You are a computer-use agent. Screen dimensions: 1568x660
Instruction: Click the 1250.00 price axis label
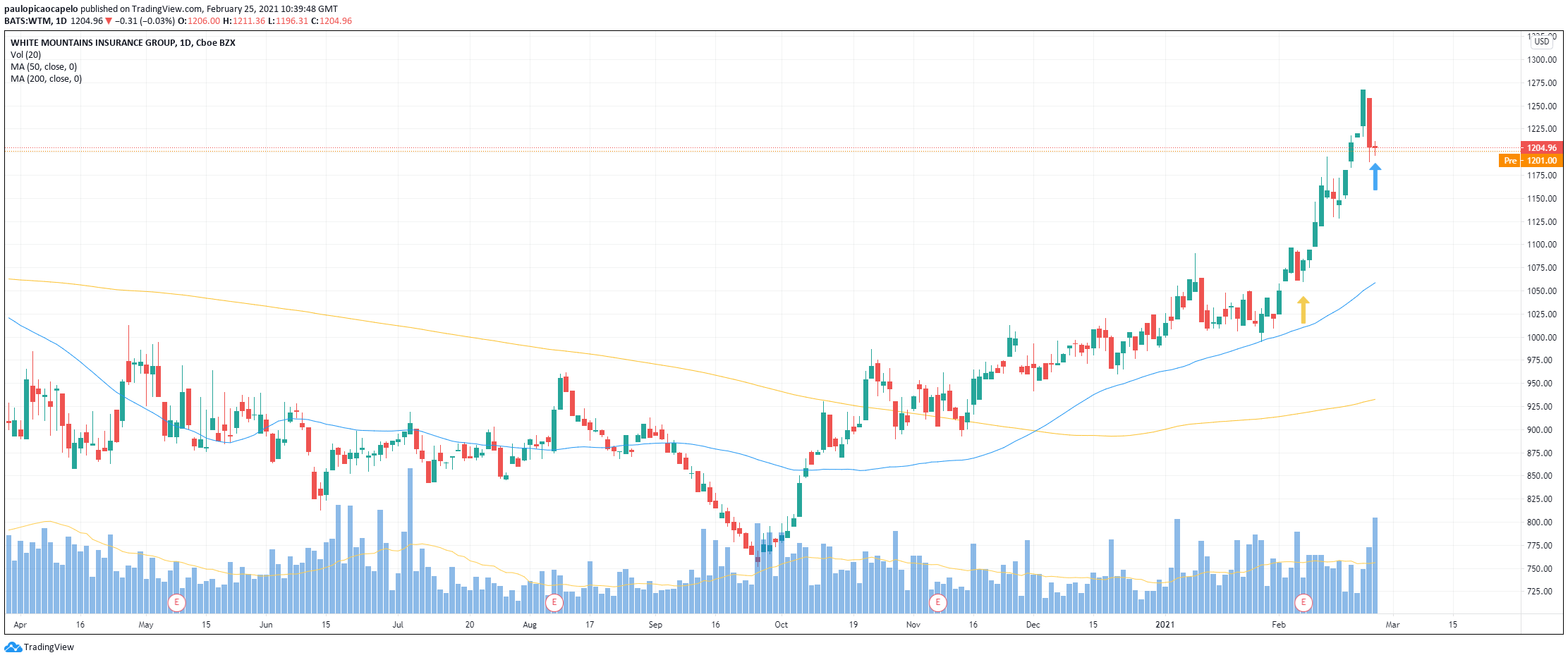1542,106
